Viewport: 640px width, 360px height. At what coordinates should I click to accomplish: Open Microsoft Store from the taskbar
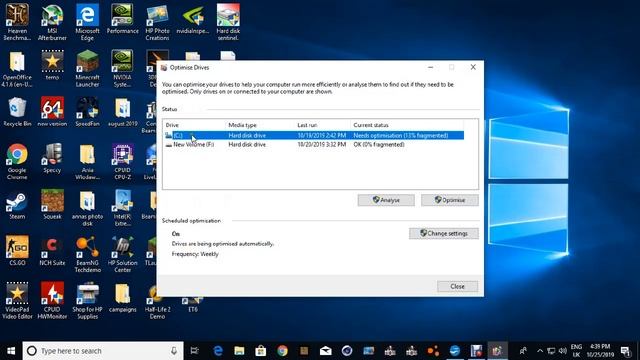[x=260, y=351]
